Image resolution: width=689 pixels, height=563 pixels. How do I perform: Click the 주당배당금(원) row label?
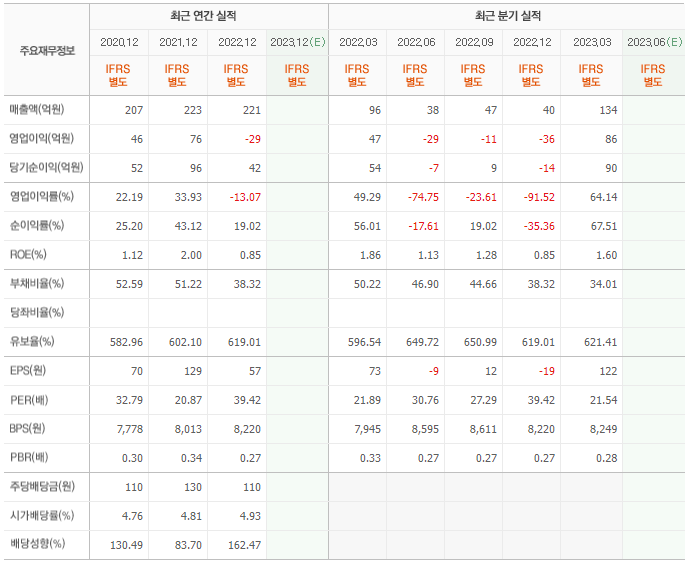pos(42,487)
